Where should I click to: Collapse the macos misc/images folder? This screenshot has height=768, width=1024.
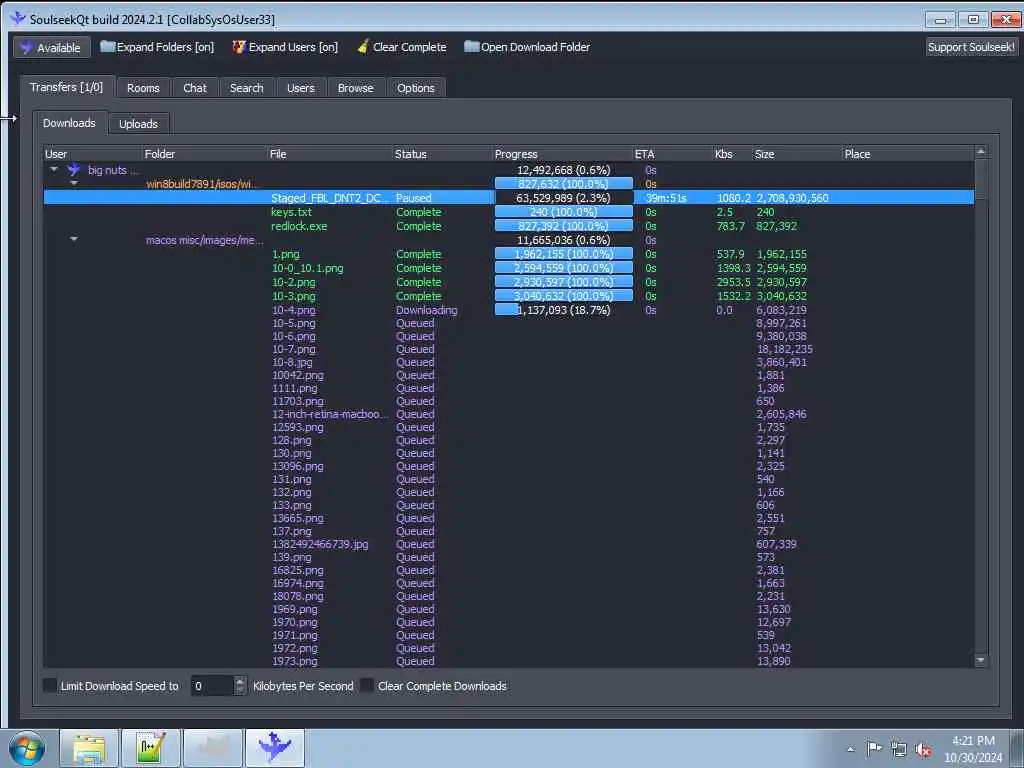pyautogui.click(x=74, y=240)
